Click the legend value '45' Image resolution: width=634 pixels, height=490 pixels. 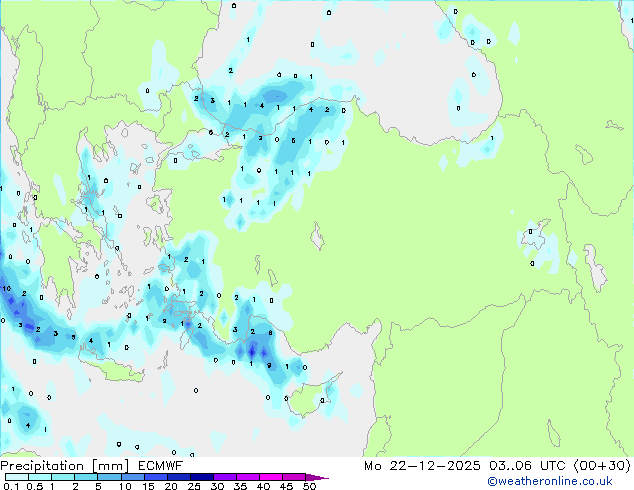click(x=286, y=486)
